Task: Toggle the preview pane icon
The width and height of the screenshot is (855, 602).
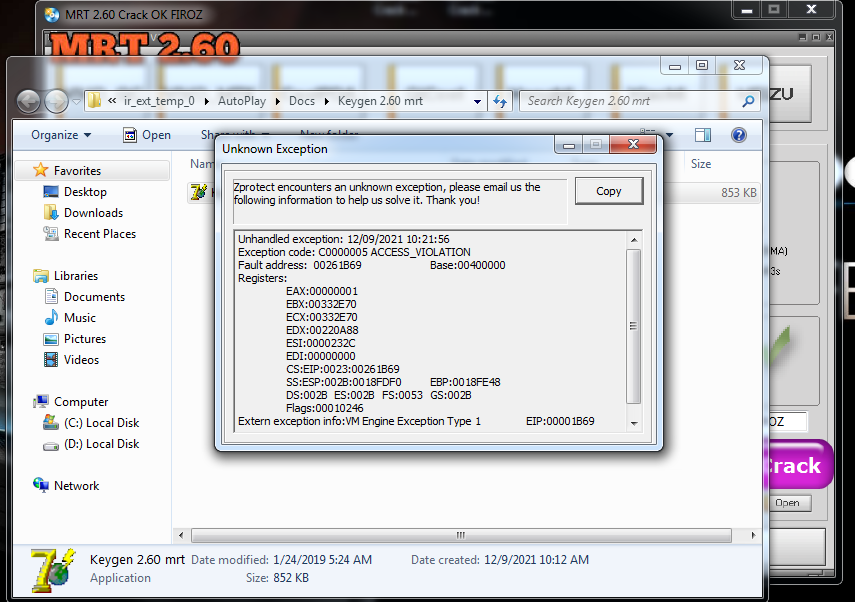Action: click(x=703, y=135)
